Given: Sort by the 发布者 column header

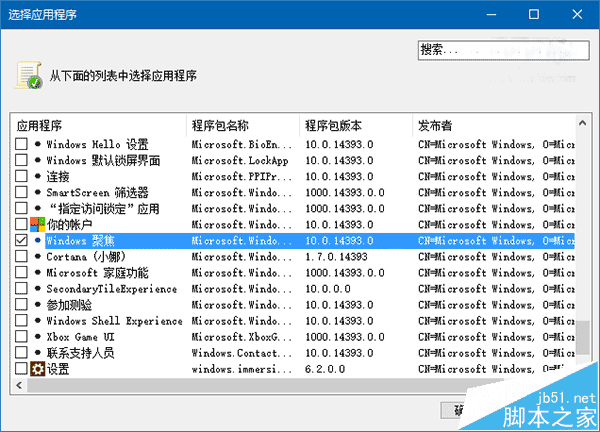Looking at the screenshot, I should click(x=494, y=126).
